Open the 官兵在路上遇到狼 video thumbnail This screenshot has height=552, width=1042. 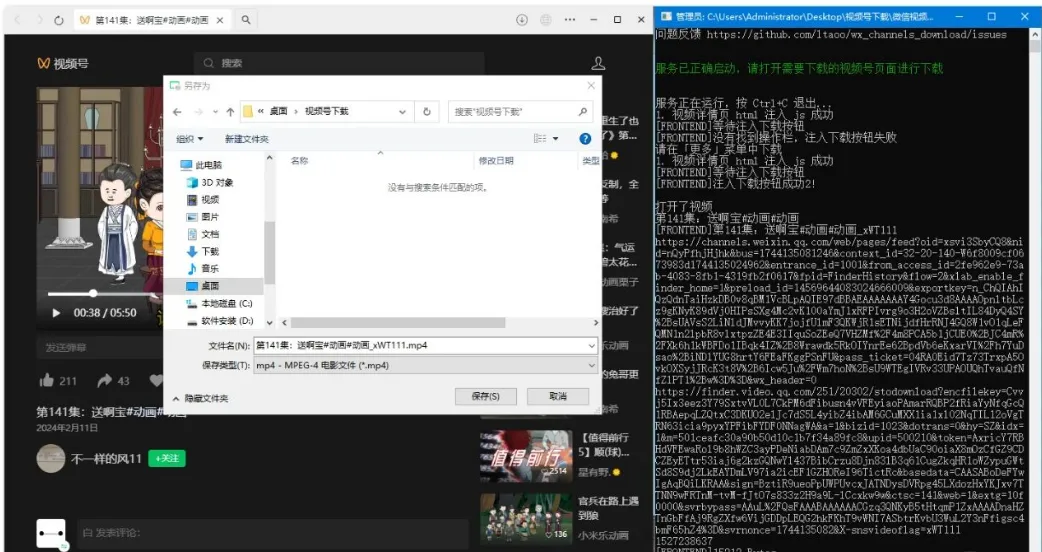[x=526, y=518]
